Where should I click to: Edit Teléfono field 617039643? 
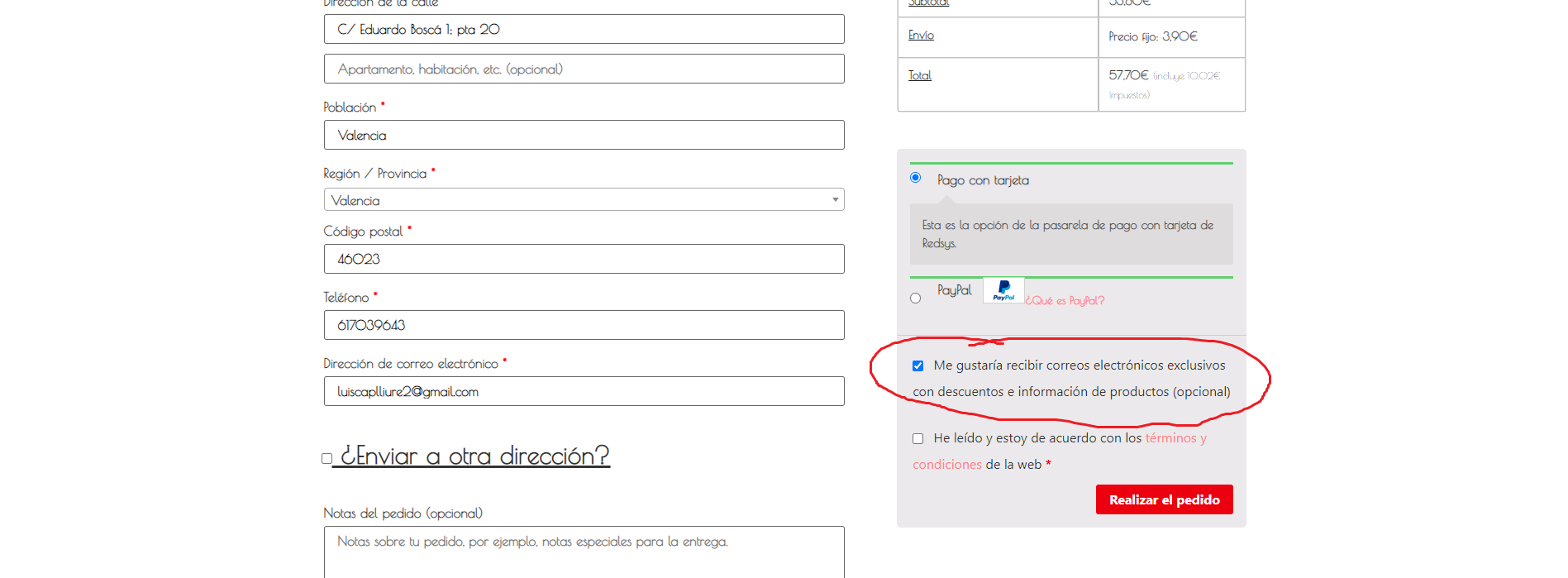coord(584,325)
